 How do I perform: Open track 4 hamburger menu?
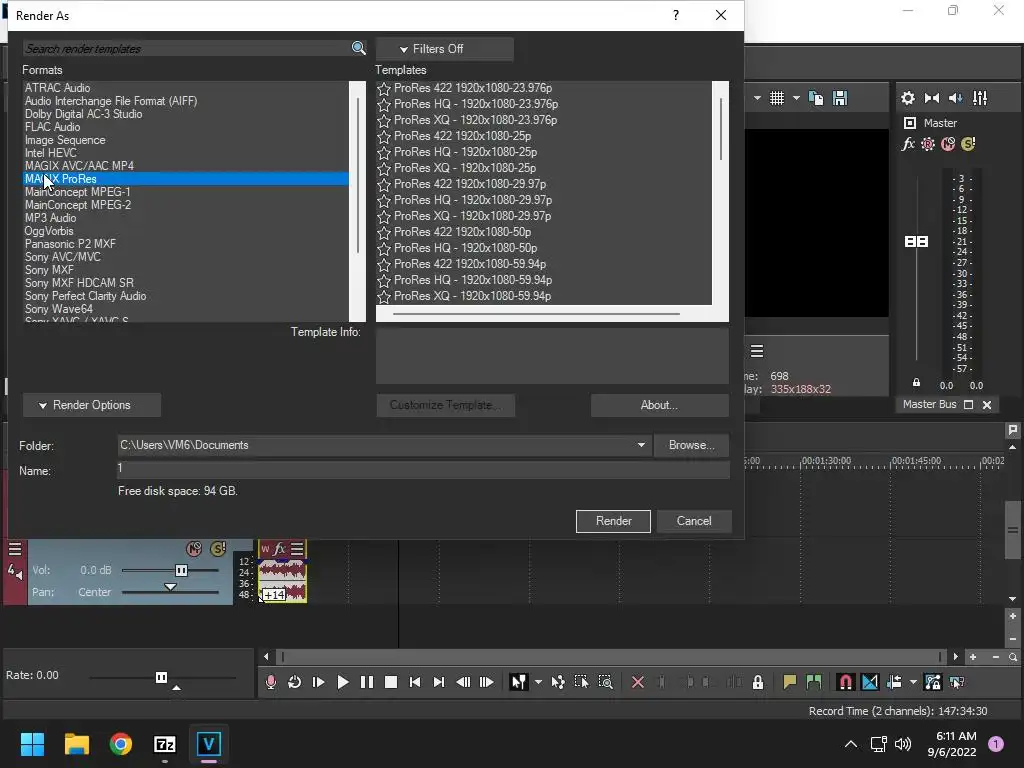coord(15,549)
